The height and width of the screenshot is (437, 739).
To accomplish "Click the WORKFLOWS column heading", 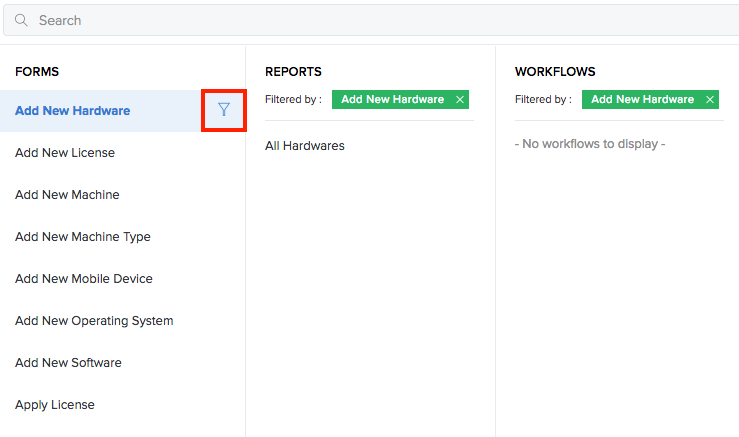I will coord(555,72).
